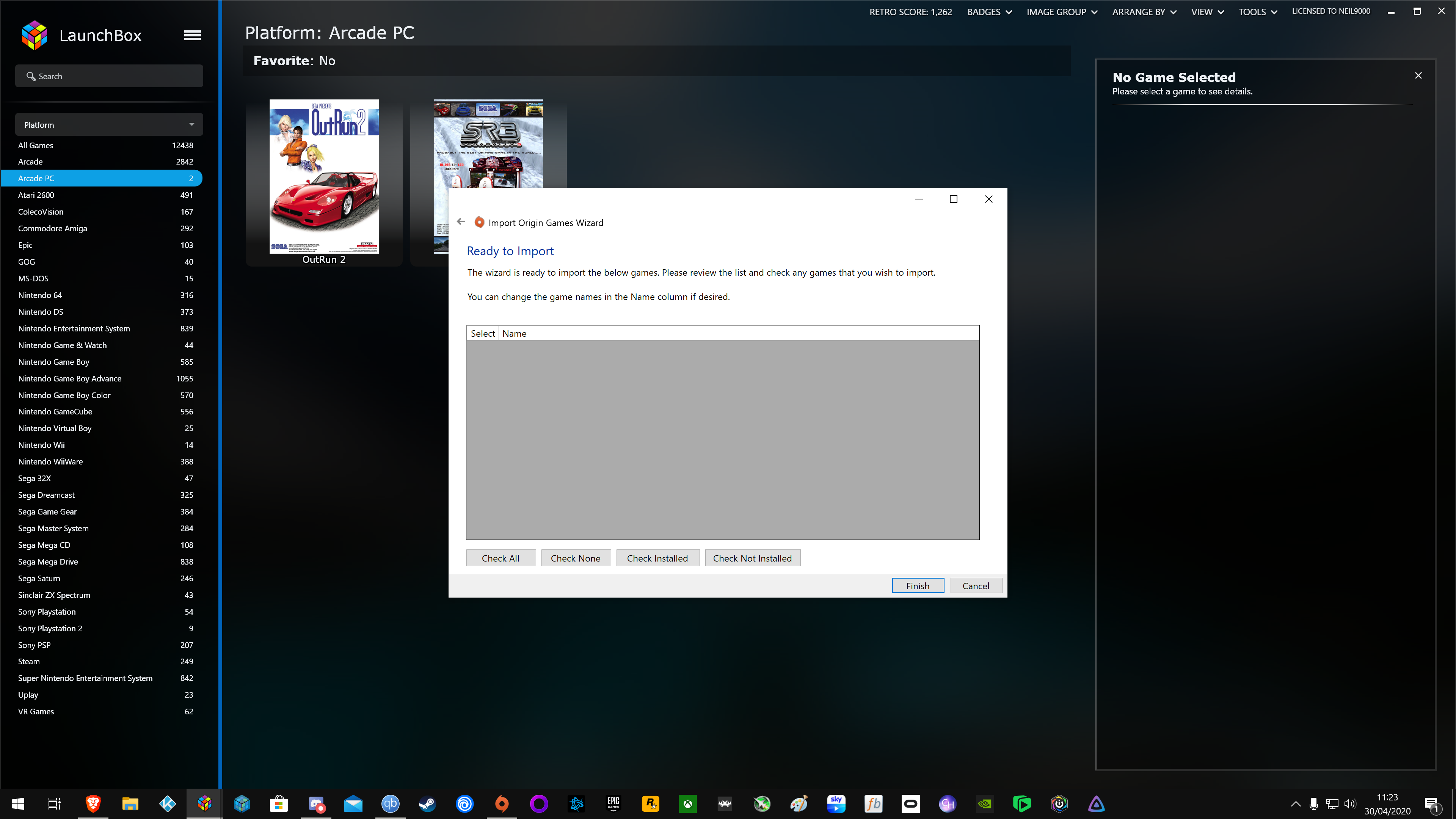Open the hamburger menu in sidebar
The image size is (1456, 819).
point(192,35)
